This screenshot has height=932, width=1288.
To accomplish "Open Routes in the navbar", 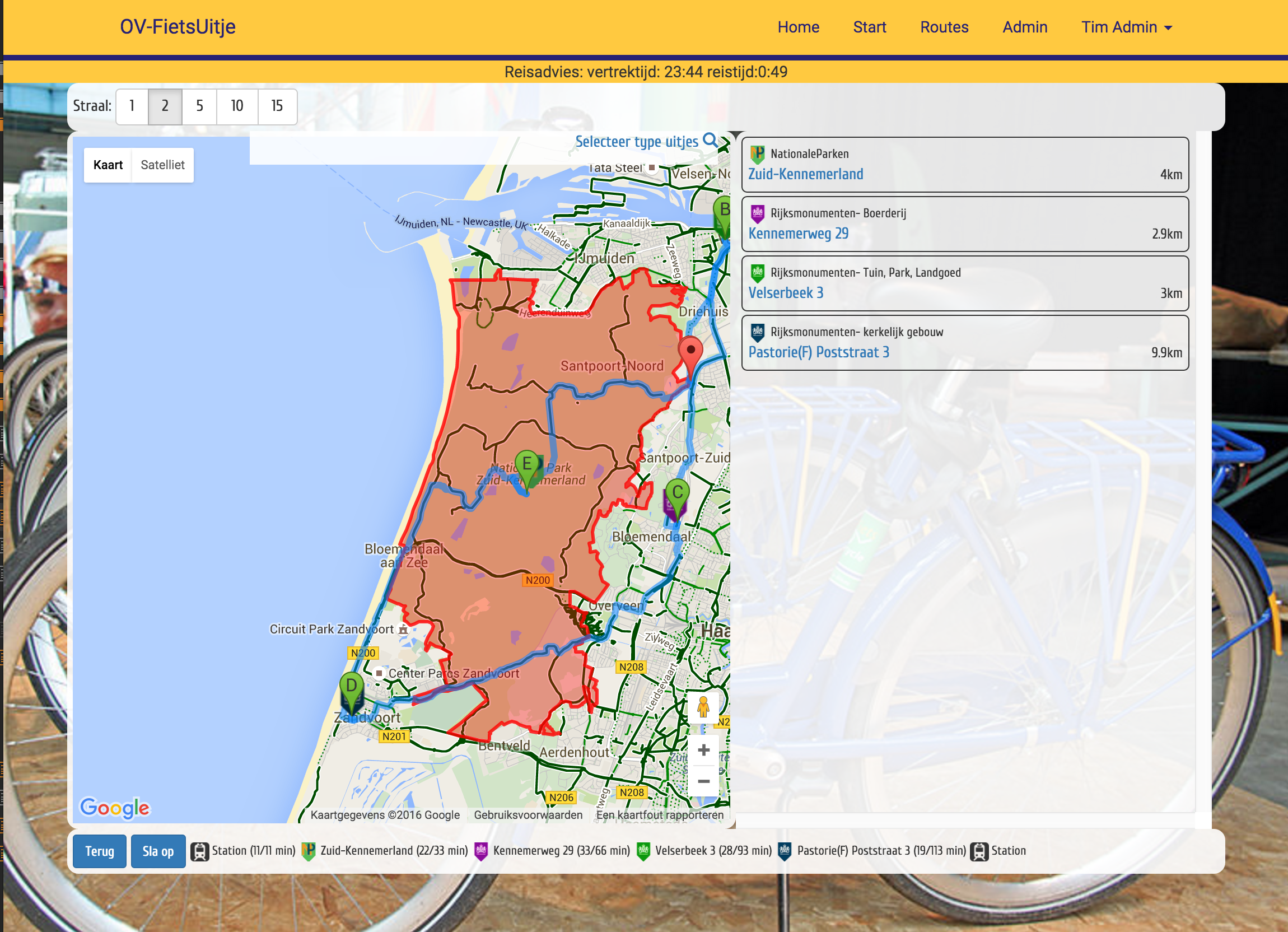I will [x=944, y=27].
